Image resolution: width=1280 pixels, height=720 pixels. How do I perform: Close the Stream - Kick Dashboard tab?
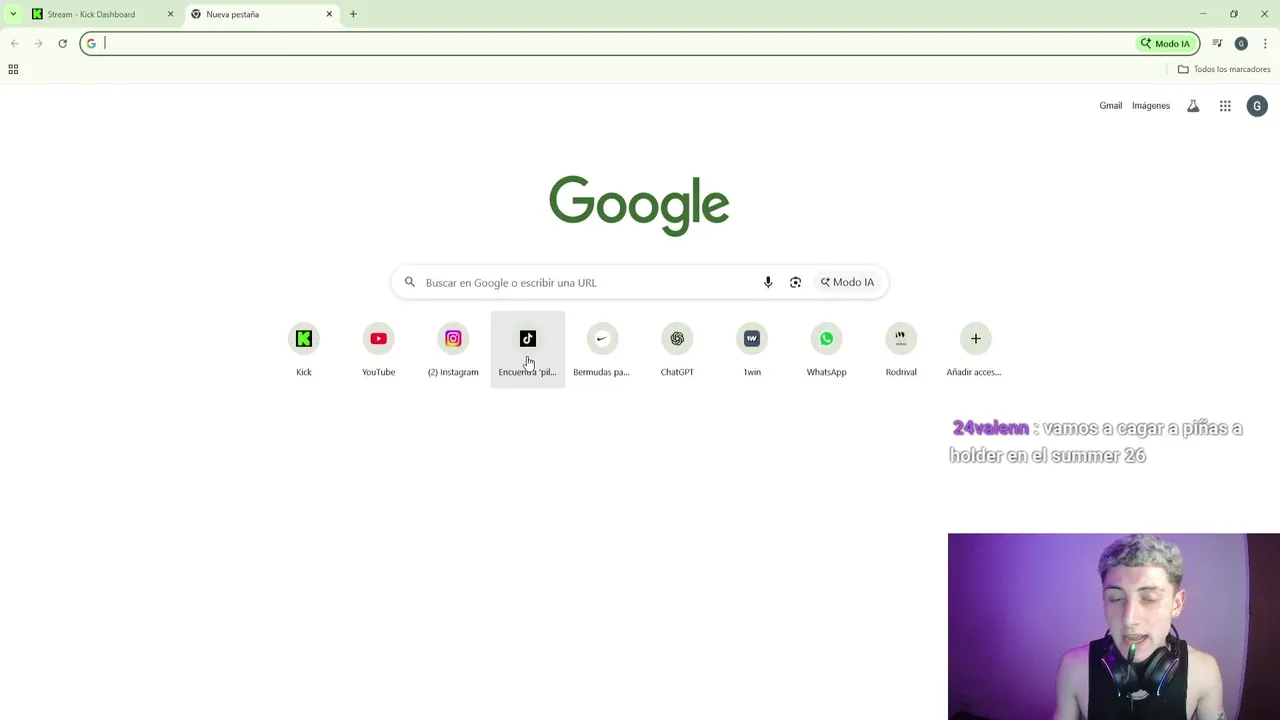pyautogui.click(x=170, y=14)
